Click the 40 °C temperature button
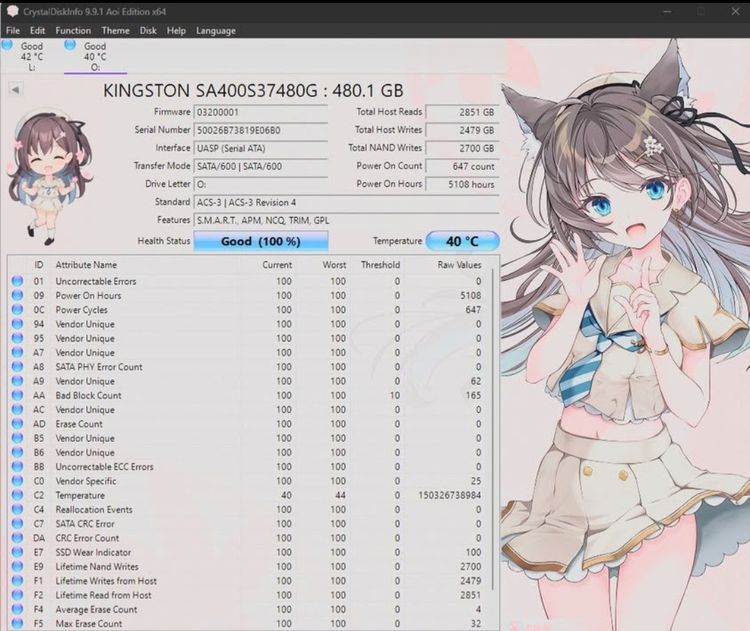 click(463, 241)
